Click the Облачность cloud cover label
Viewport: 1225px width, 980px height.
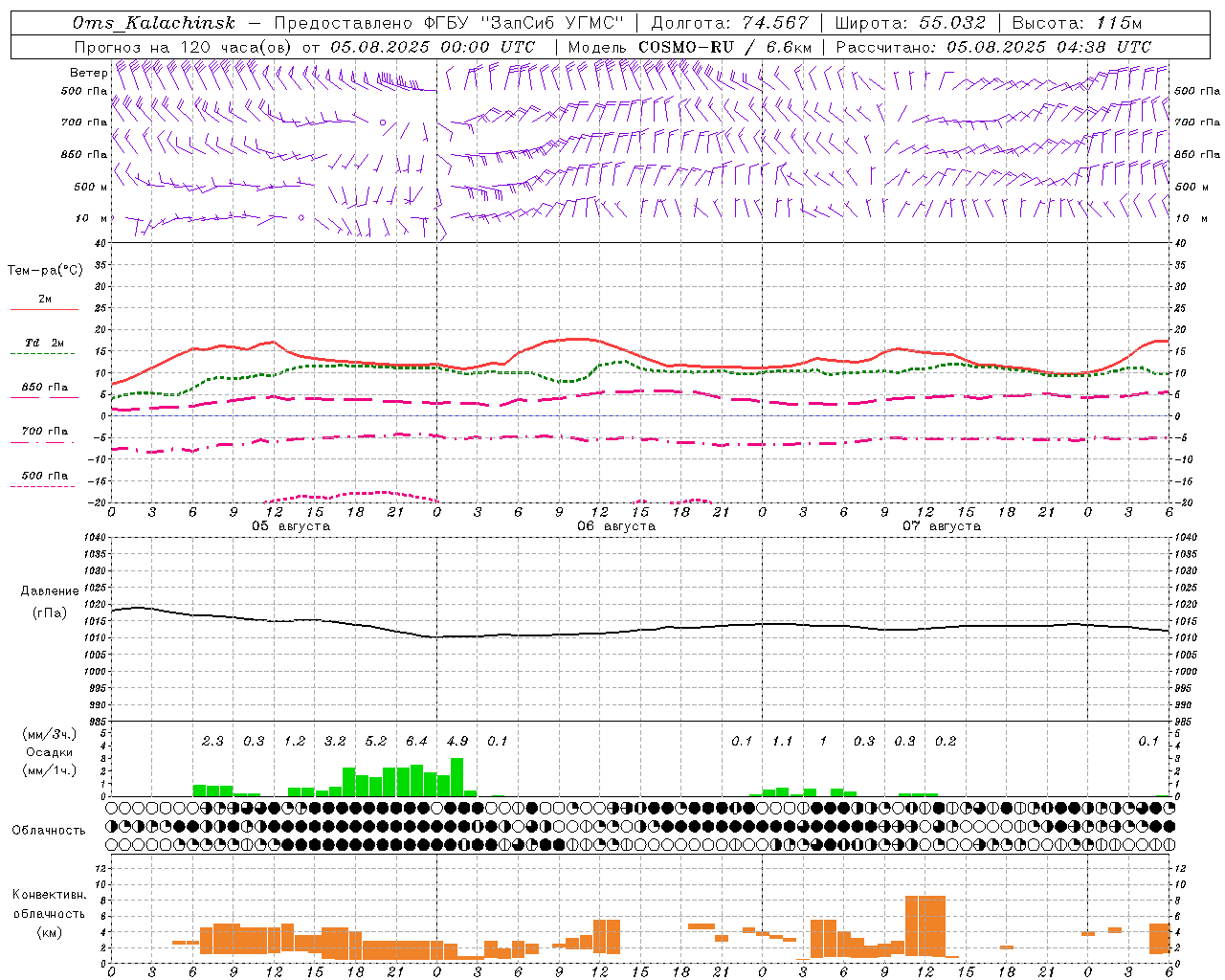[49, 831]
